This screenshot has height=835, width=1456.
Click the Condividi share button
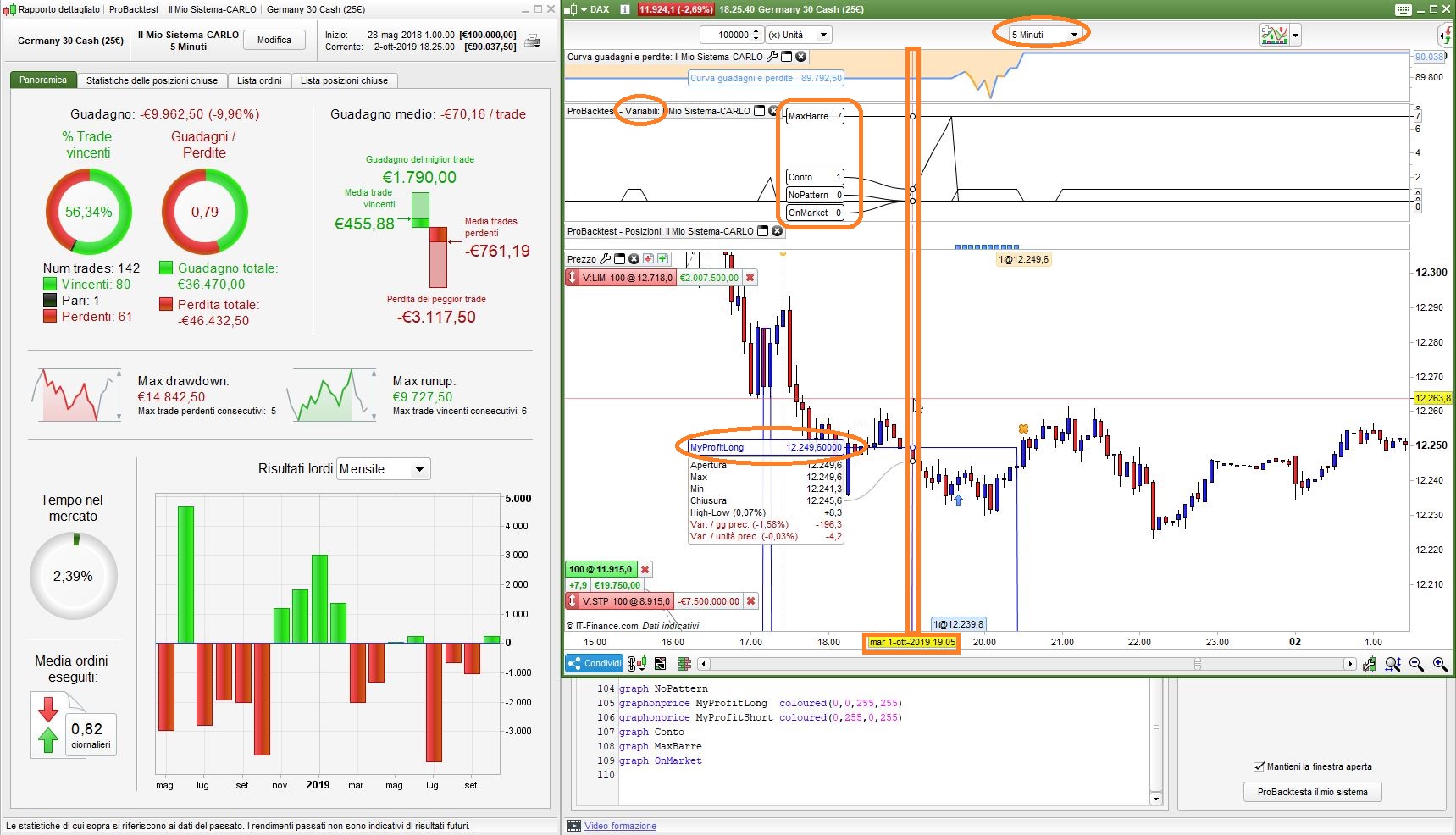click(x=595, y=663)
